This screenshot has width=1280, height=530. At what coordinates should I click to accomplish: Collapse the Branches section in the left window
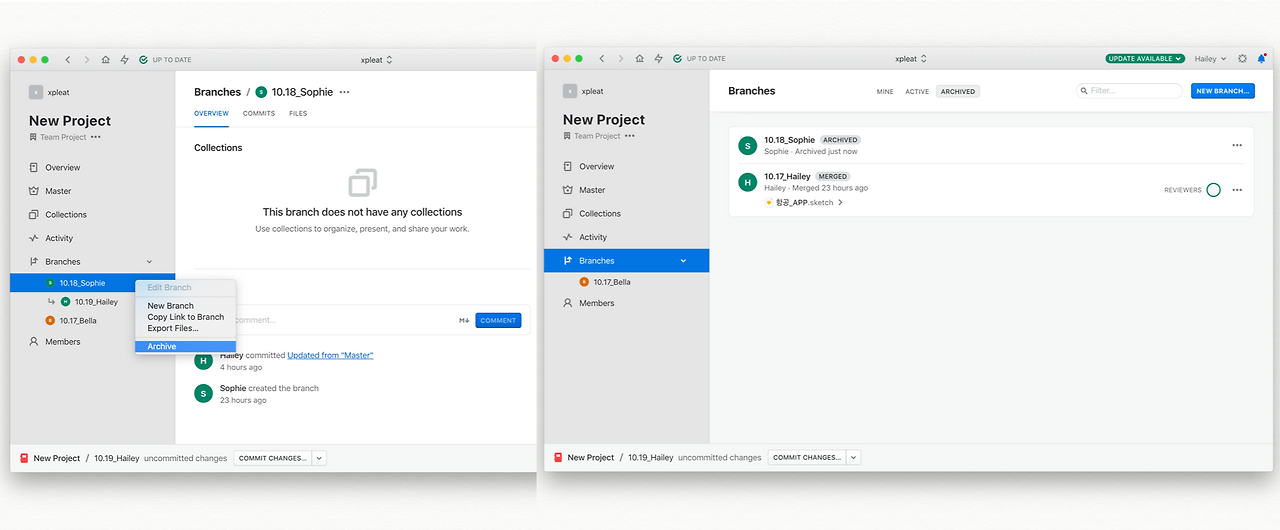point(150,262)
